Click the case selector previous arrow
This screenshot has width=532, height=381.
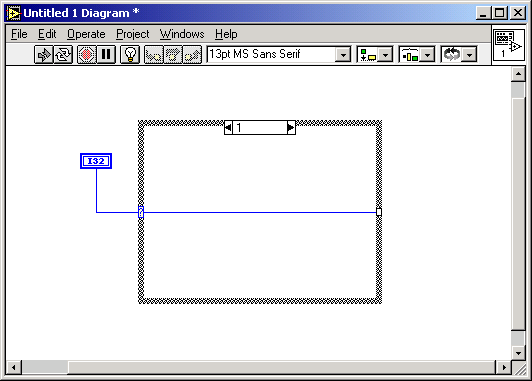click(x=228, y=128)
